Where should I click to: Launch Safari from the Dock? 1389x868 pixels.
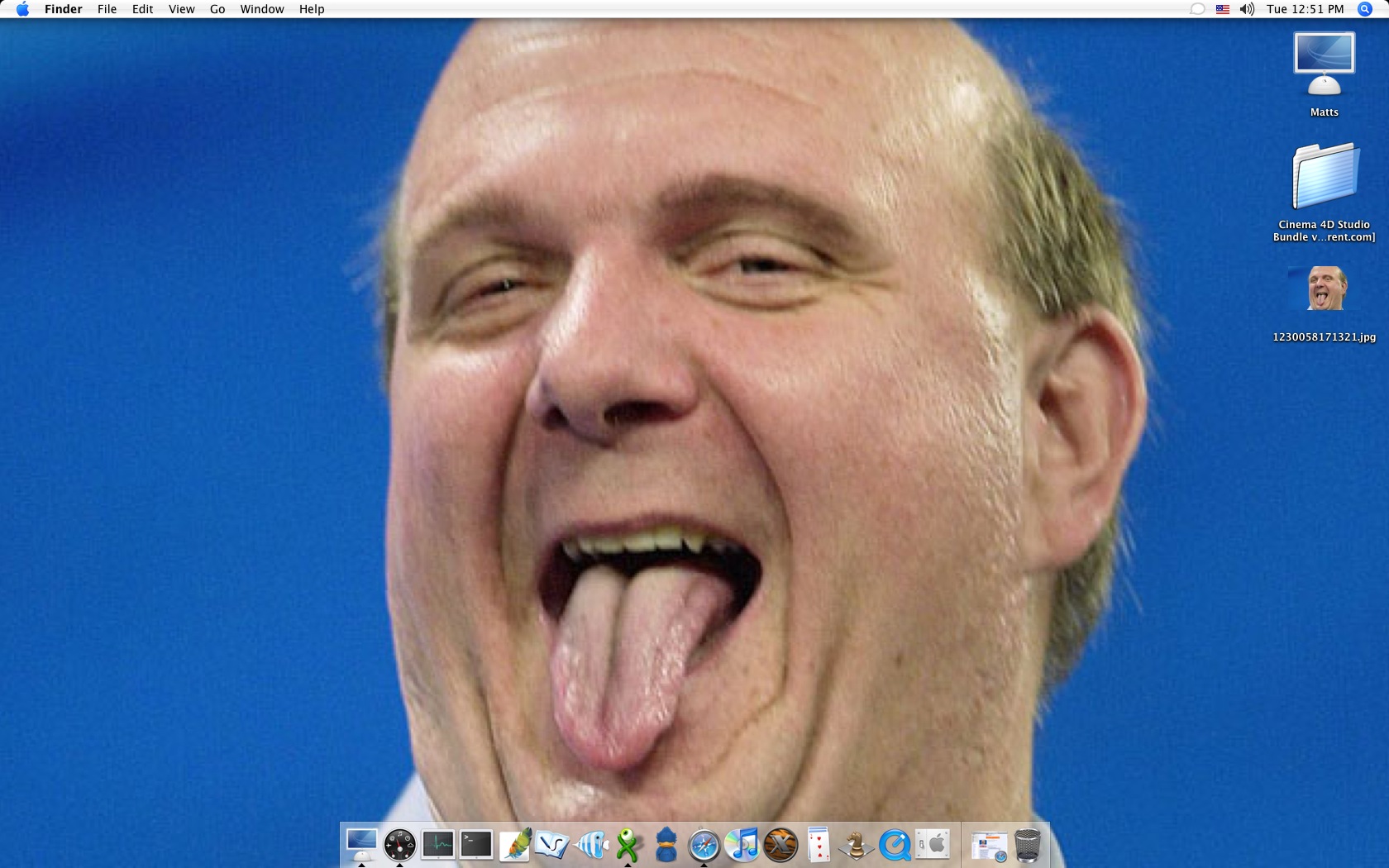[704, 845]
